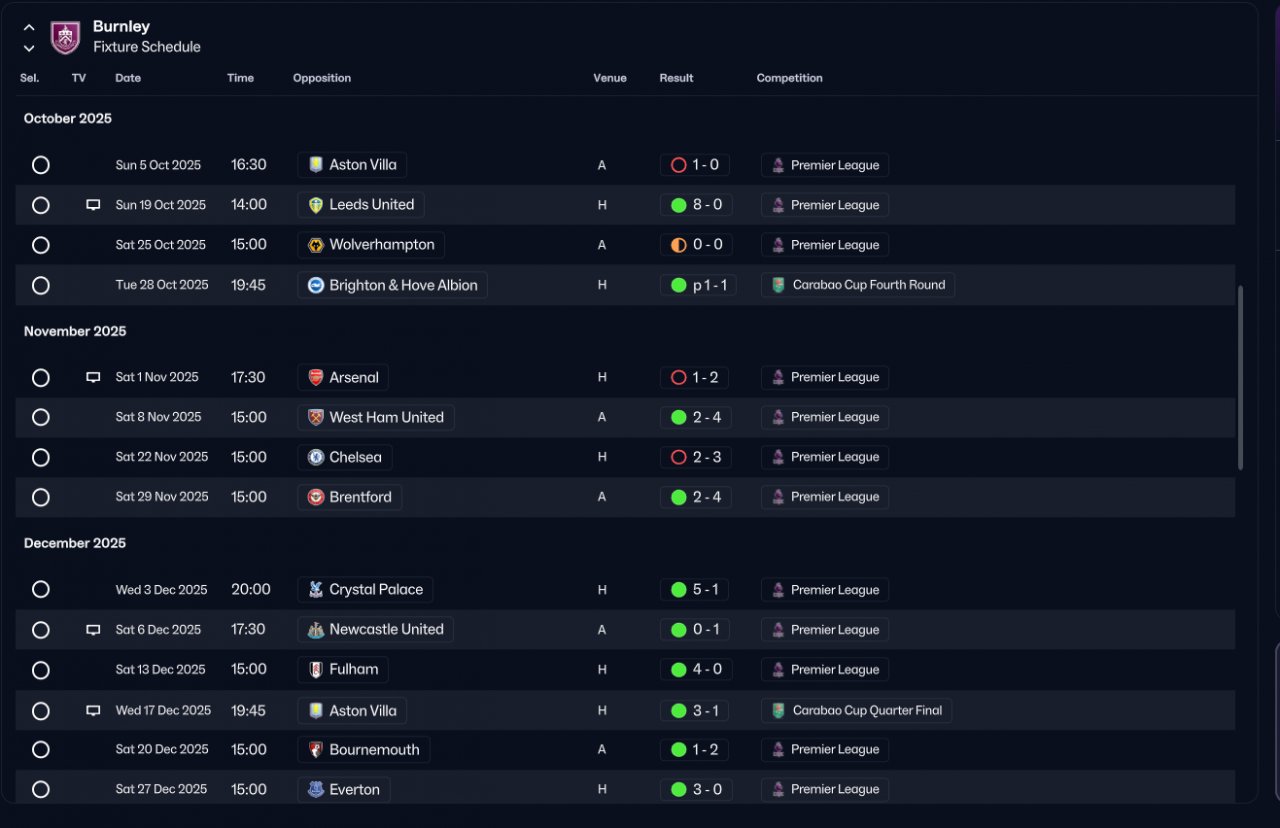Click the Arsenal club badge icon
This screenshot has height=828, width=1280.
point(316,377)
